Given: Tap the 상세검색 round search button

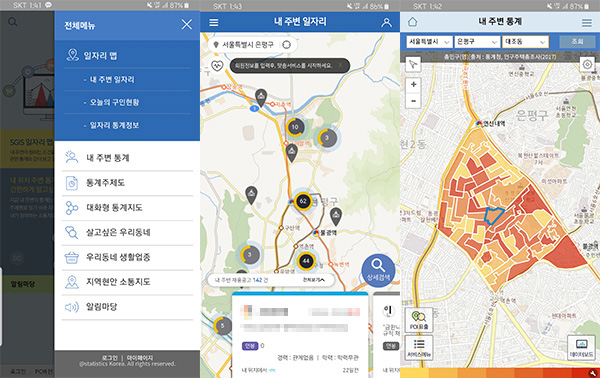Looking at the screenshot, I should pos(378,271).
